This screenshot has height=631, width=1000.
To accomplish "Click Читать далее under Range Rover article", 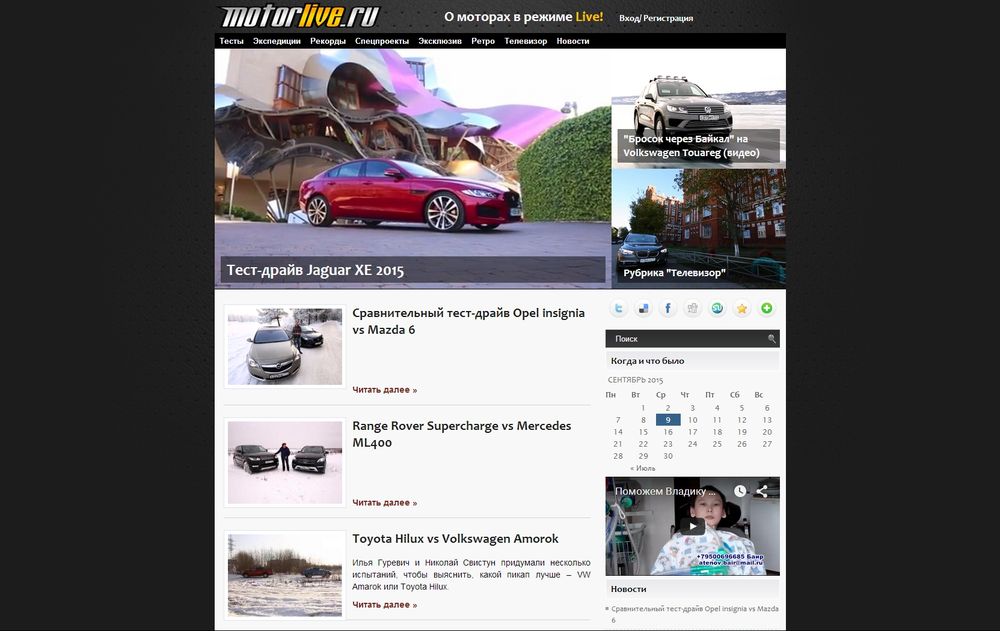I will click(385, 503).
